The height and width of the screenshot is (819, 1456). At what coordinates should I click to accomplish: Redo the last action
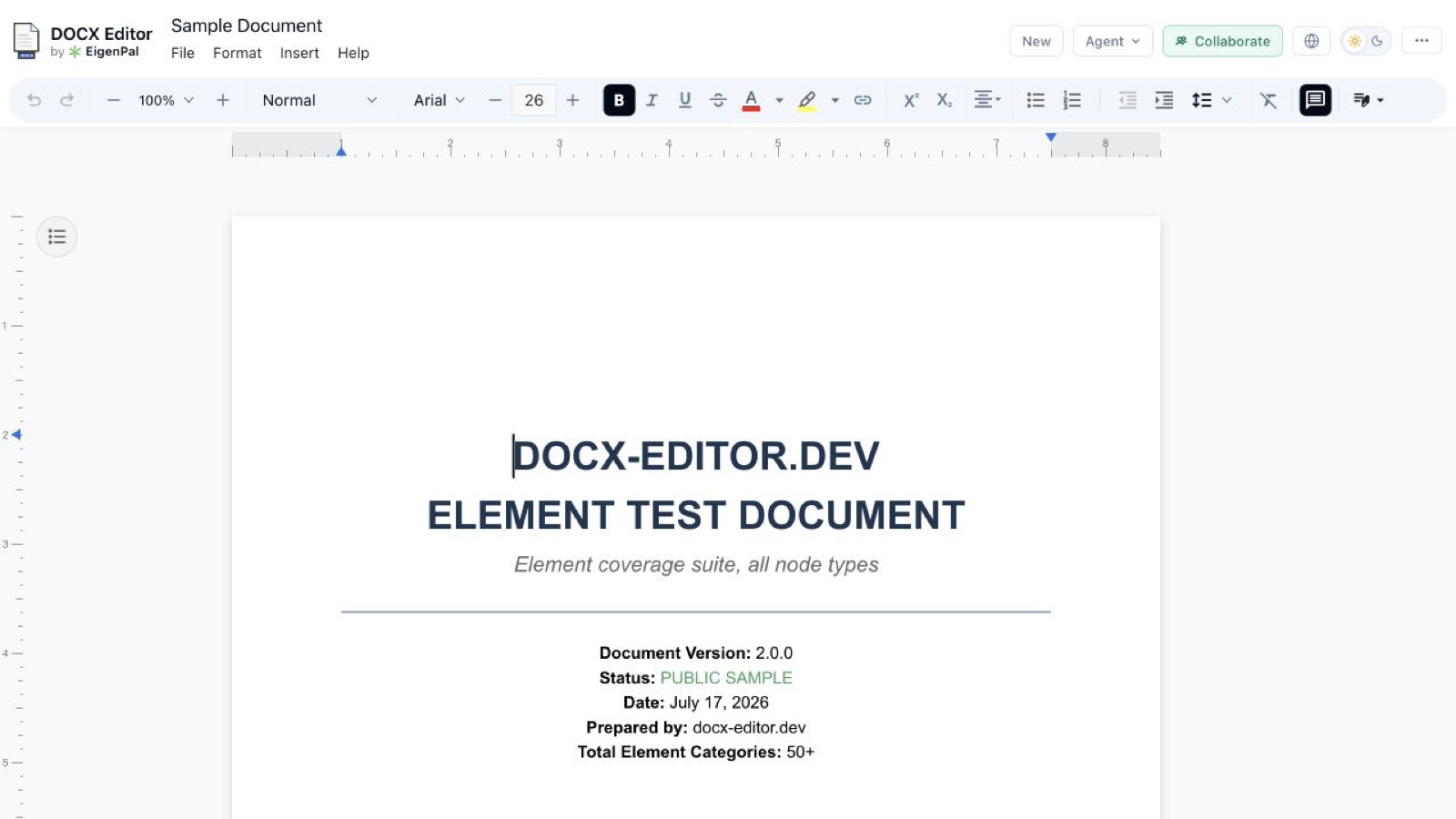tap(66, 100)
